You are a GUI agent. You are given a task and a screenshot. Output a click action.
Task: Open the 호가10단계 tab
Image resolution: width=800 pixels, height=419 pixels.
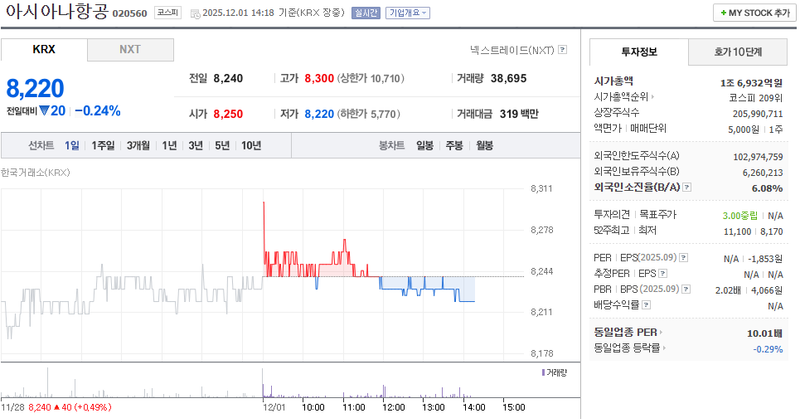tap(738, 52)
